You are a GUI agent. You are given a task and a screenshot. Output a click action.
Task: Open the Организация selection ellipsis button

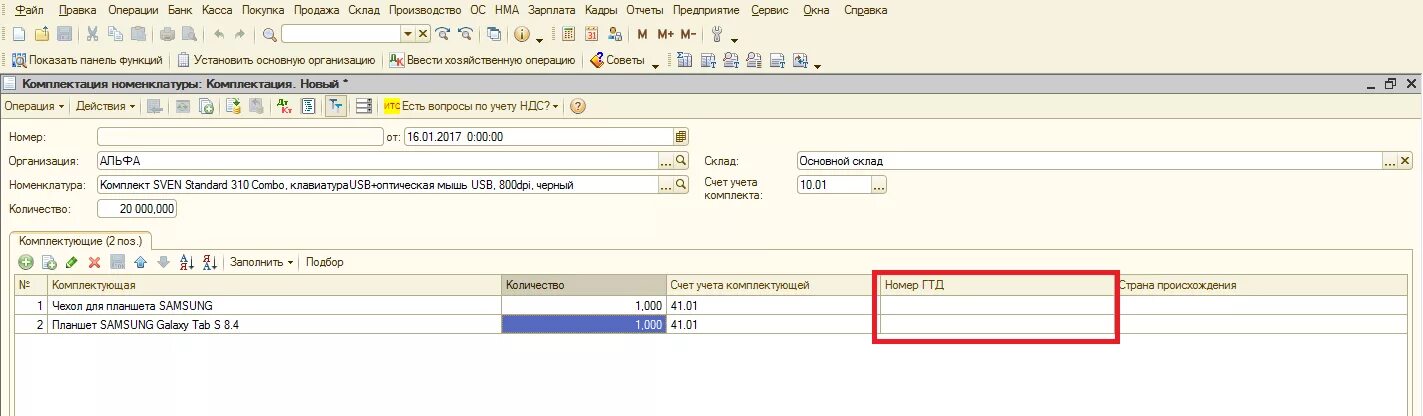[666, 160]
